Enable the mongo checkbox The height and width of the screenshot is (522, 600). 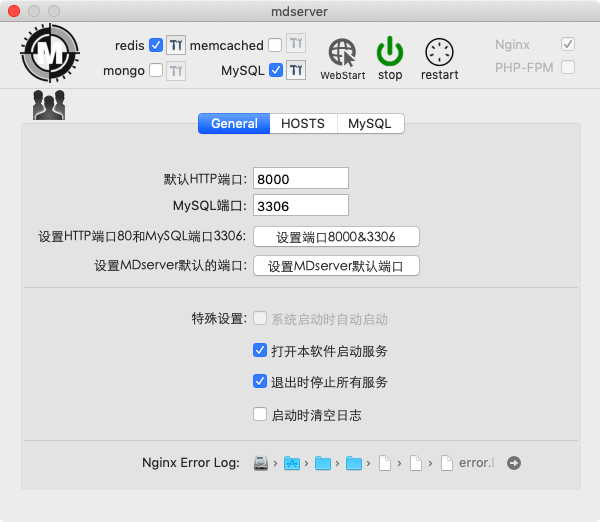coord(156,70)
